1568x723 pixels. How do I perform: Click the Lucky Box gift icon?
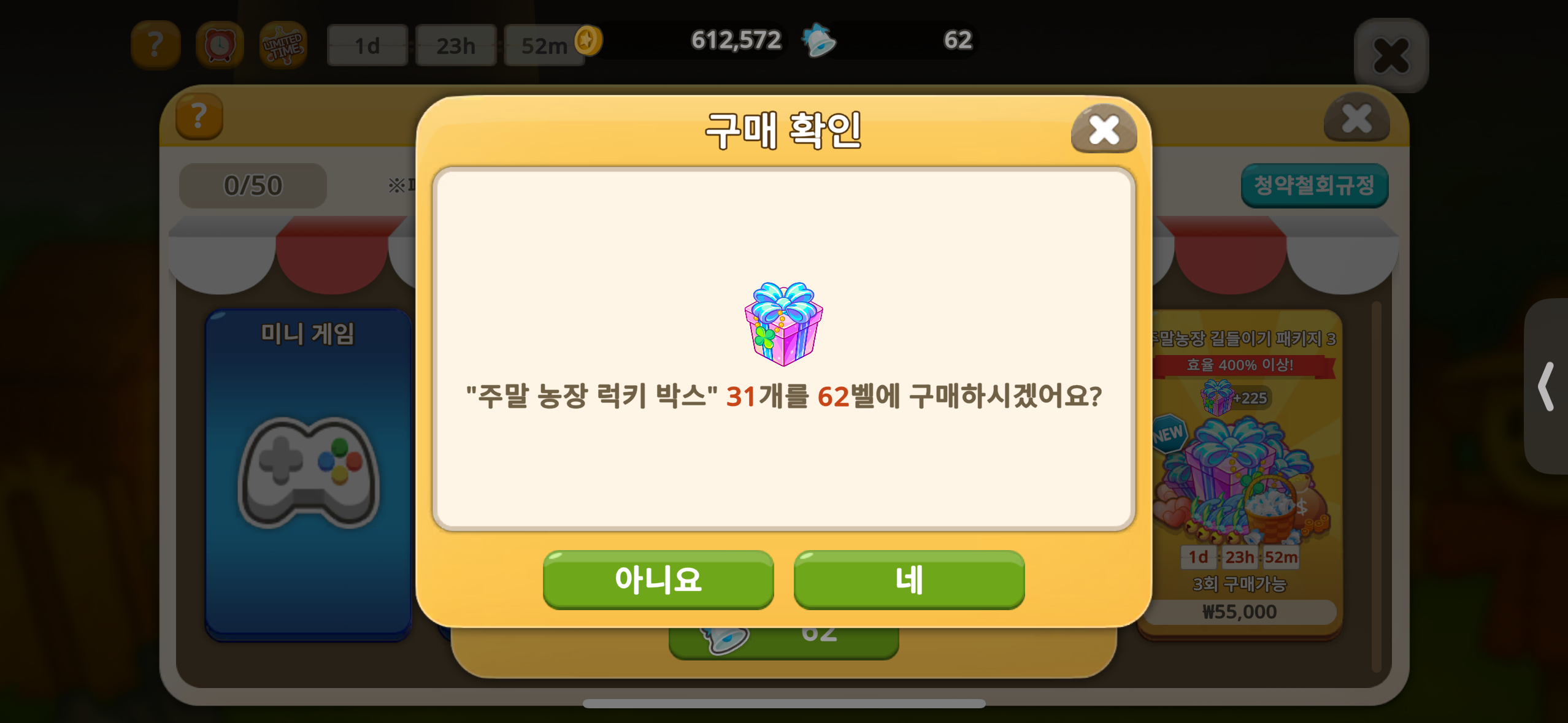coord(783,324)
